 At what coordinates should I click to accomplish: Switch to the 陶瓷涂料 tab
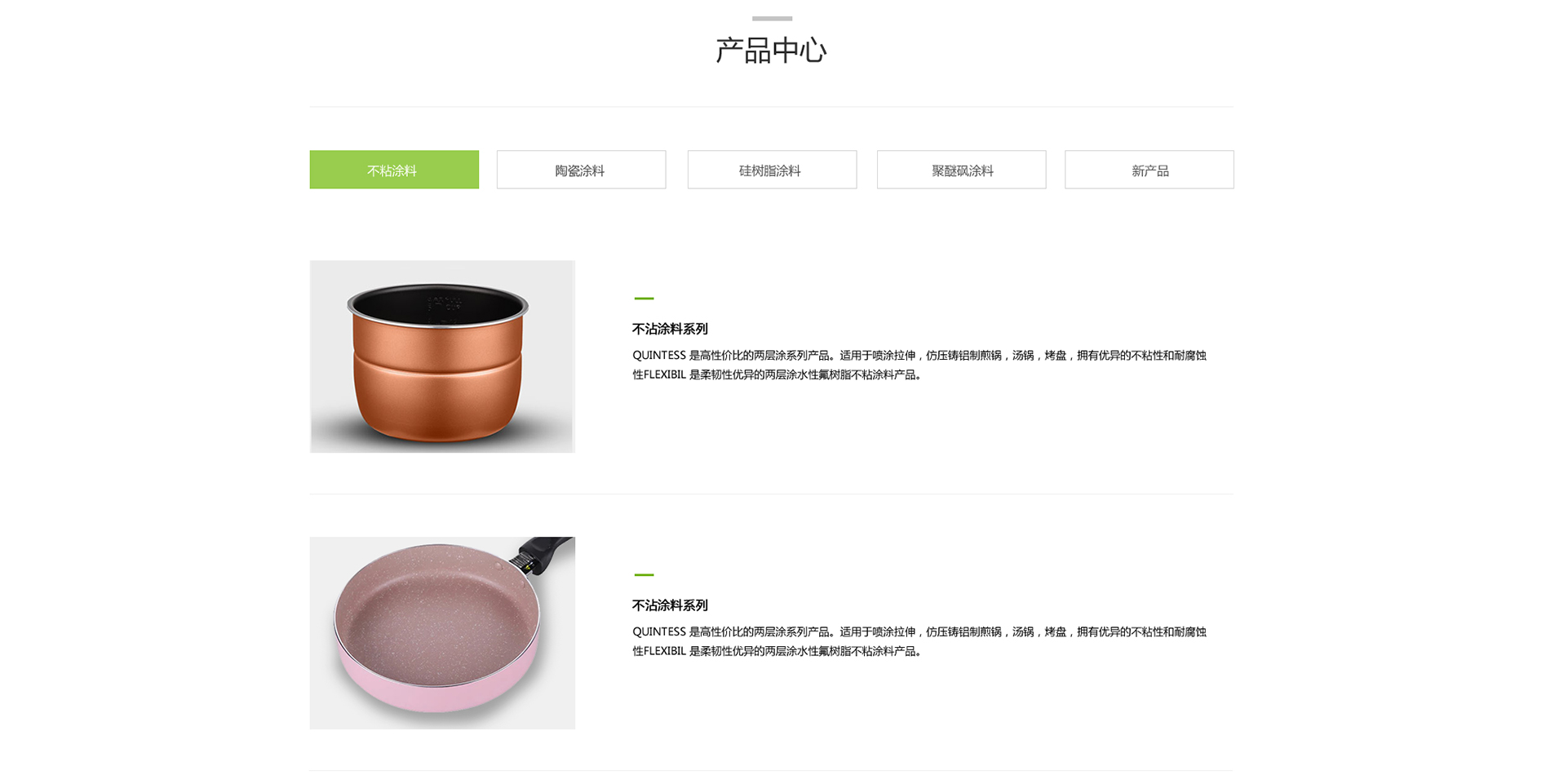click(x=581, y=170)
